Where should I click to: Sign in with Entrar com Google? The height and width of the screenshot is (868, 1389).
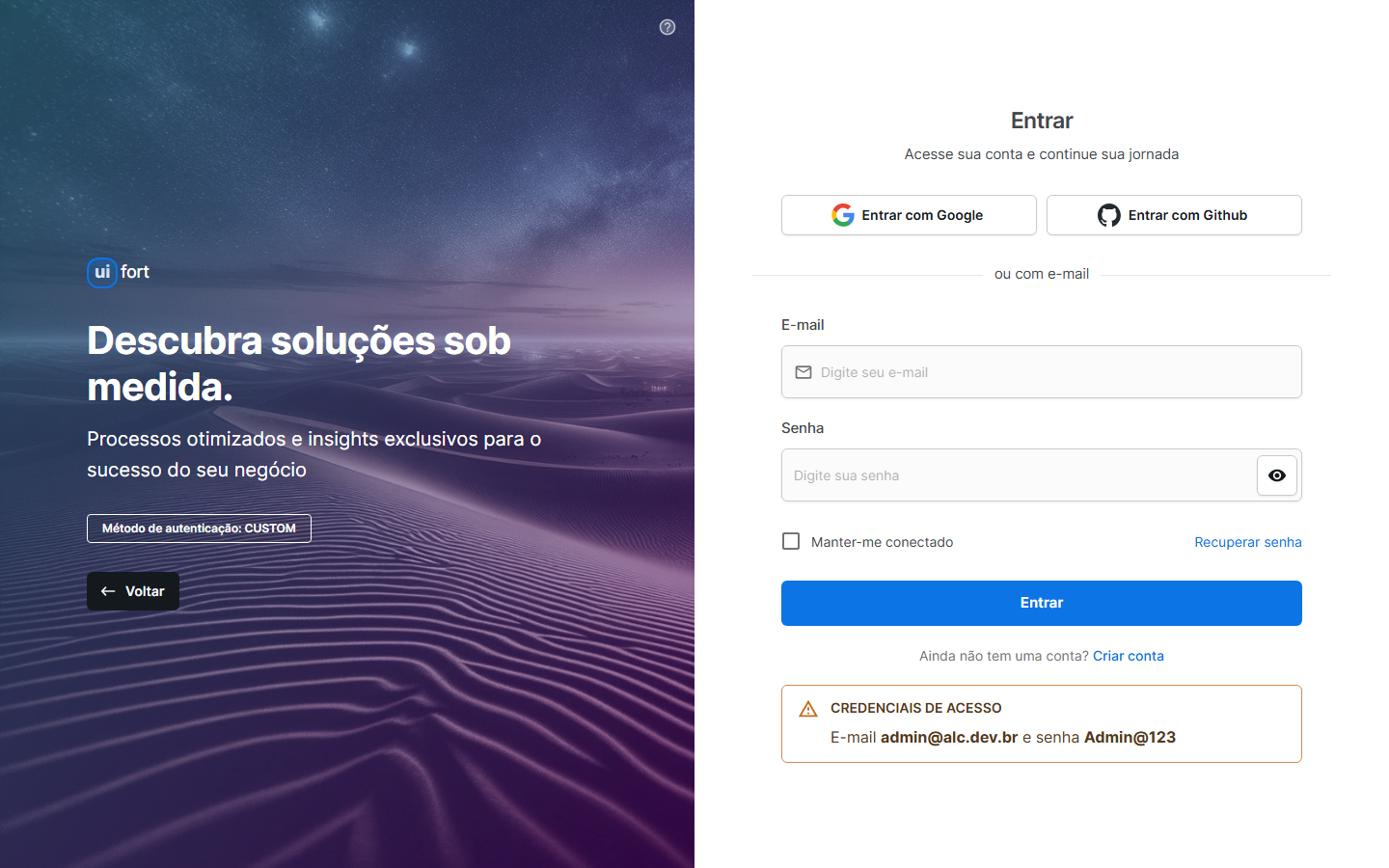coord(909,215)
